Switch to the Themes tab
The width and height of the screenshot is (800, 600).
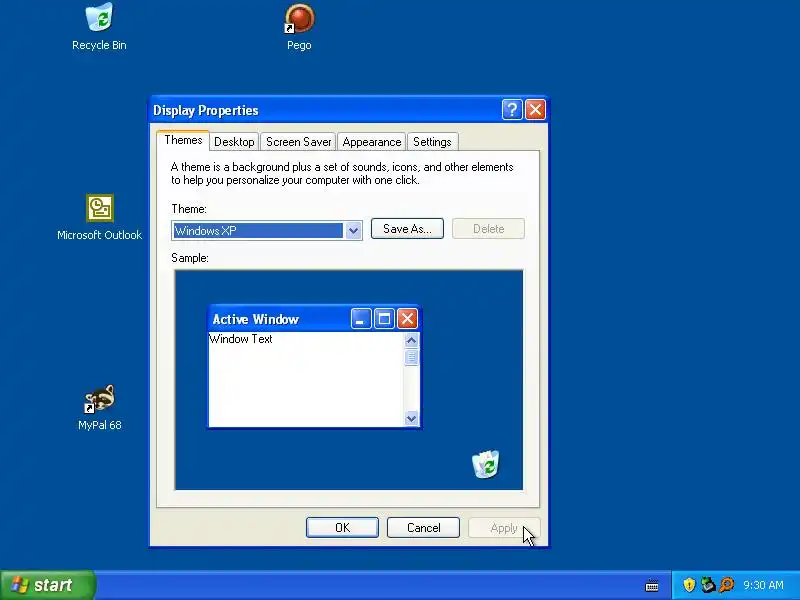183,140
